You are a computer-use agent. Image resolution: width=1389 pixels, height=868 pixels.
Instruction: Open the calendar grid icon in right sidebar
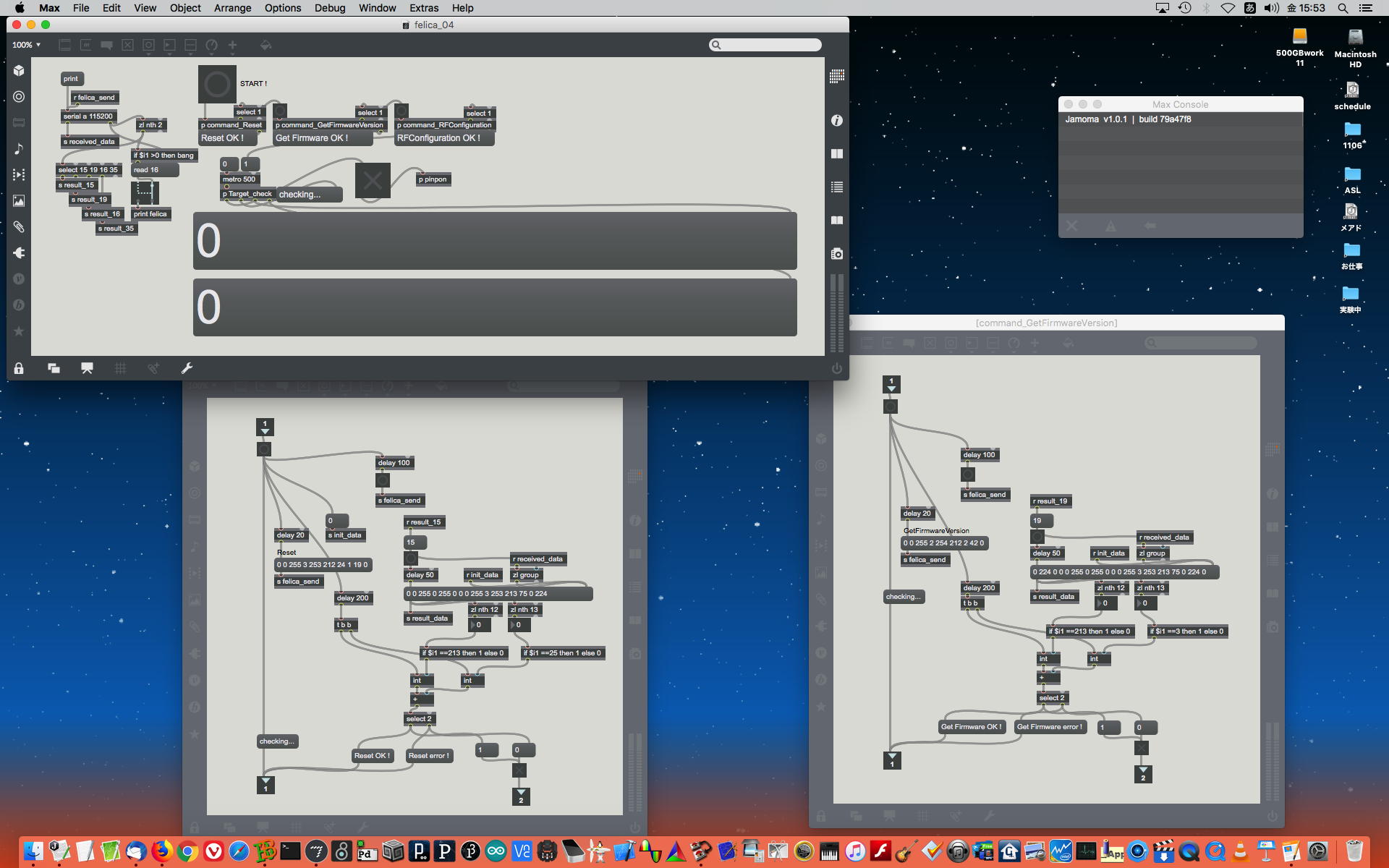(x=837, y=76)
